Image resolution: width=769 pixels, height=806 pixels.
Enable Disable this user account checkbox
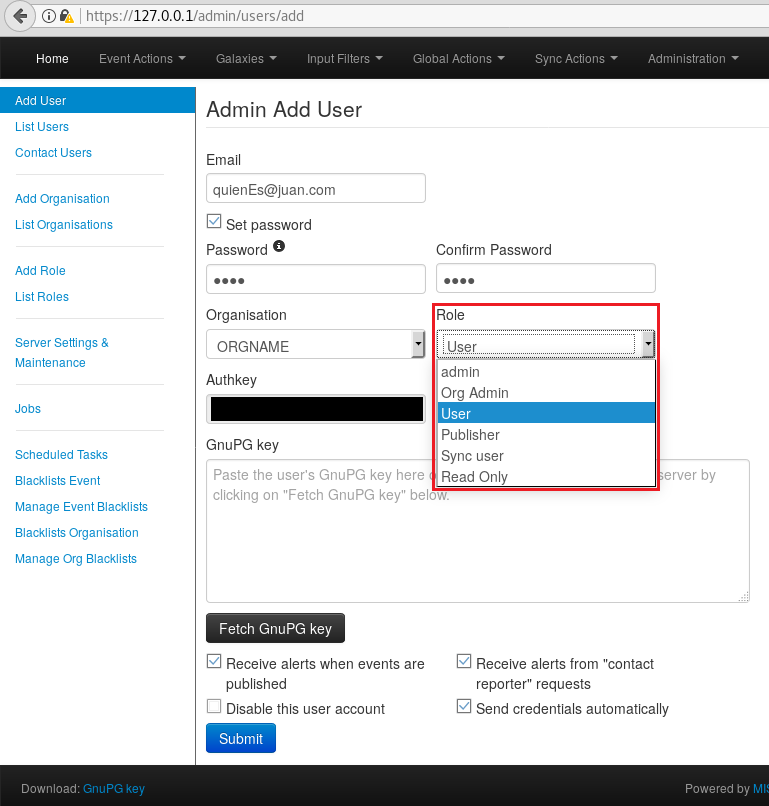click(214, 707)
